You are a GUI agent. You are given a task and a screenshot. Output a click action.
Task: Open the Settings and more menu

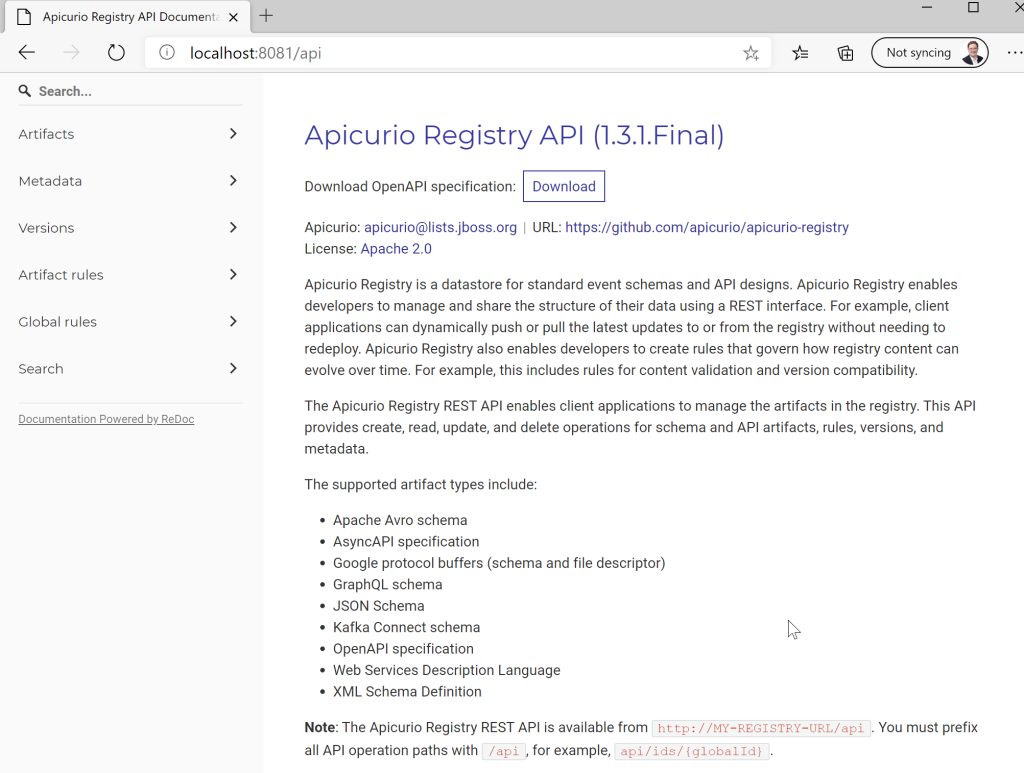coord(1014,52)
